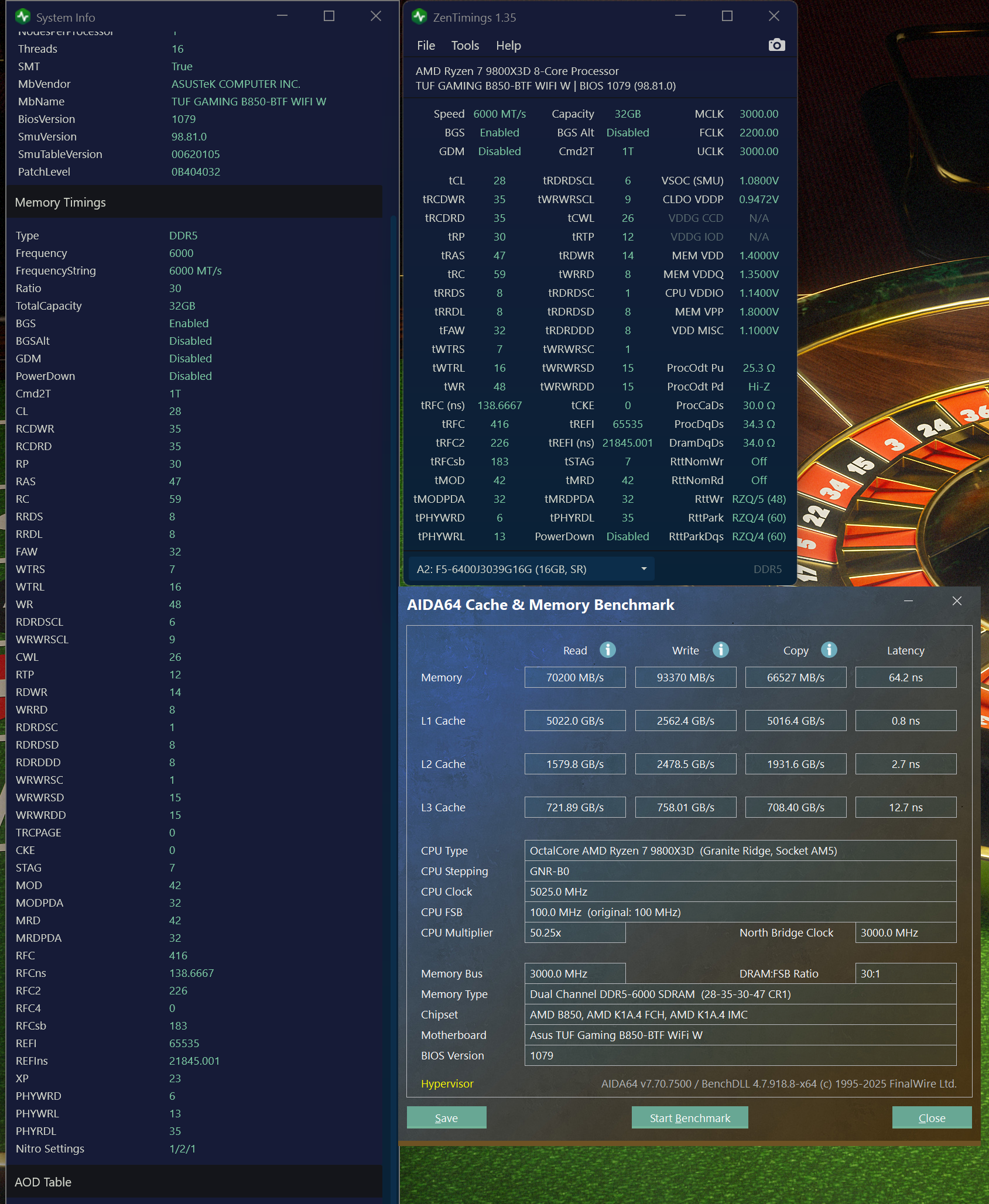Viewport: 989px width, 1204px height.
Task: Click the L3 Cache Latency value 12.7 ns
Action: pos(906,807)
